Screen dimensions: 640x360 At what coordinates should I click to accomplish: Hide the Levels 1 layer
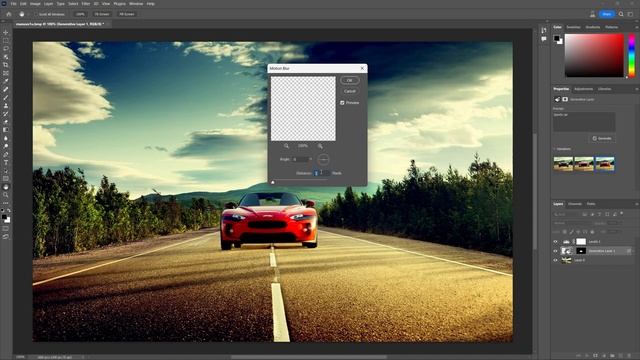pos(555,242)
